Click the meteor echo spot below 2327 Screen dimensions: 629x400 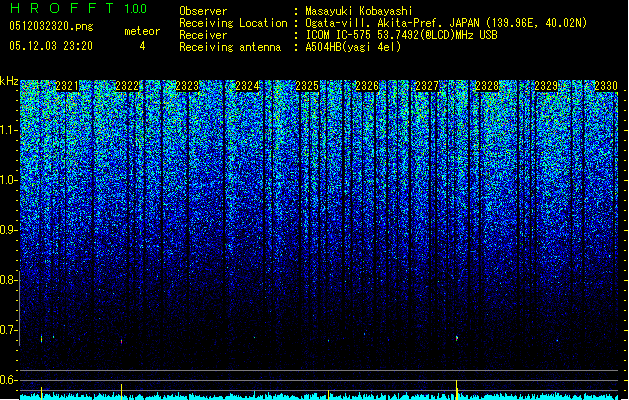(457, 338)
